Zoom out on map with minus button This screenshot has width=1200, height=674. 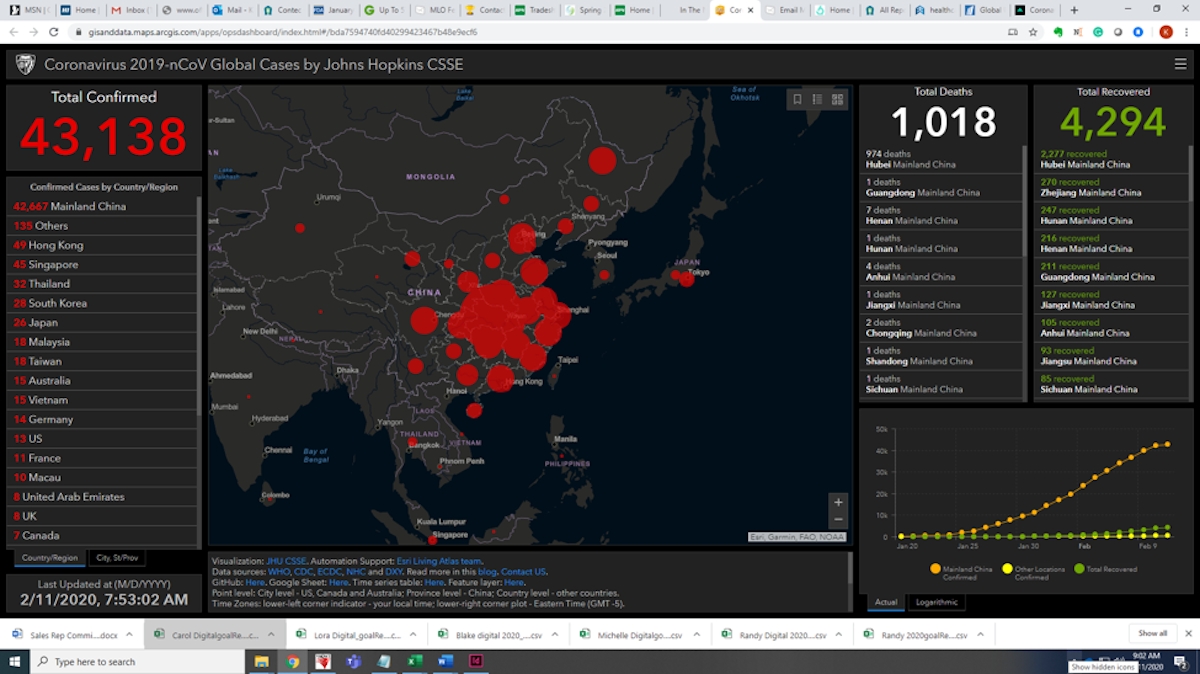838,520
